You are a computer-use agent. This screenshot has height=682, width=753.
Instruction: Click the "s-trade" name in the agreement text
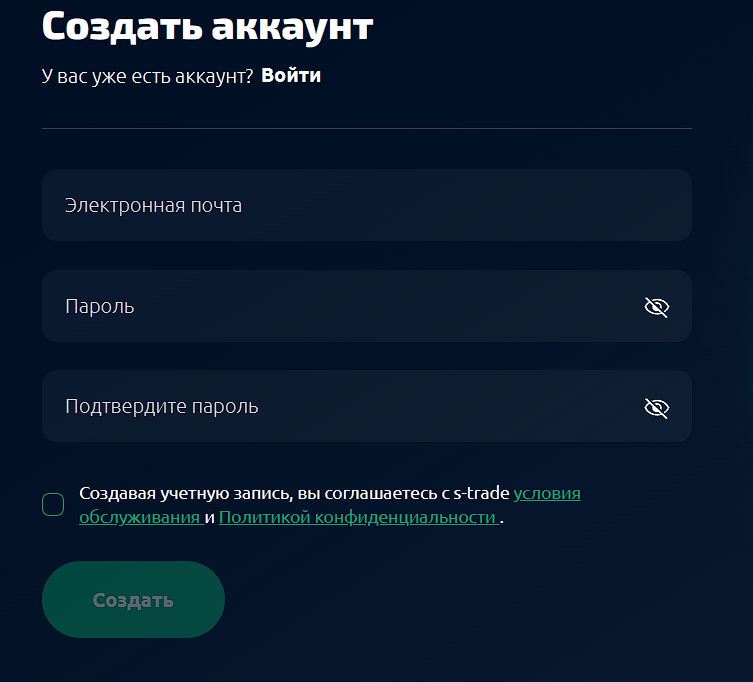[482, 493]
